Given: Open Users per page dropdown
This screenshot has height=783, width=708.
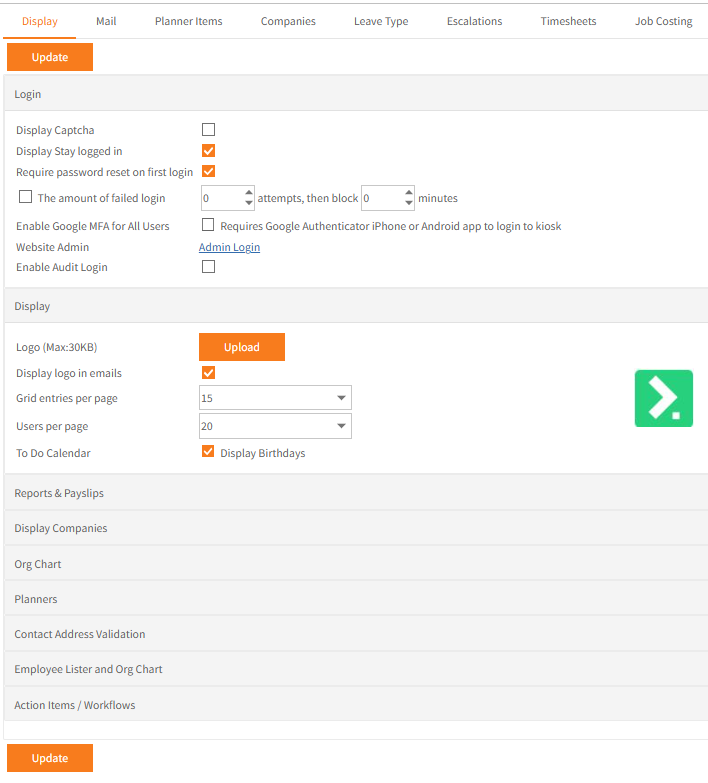Looking at the screenshot, I should [x=275, y=426].
